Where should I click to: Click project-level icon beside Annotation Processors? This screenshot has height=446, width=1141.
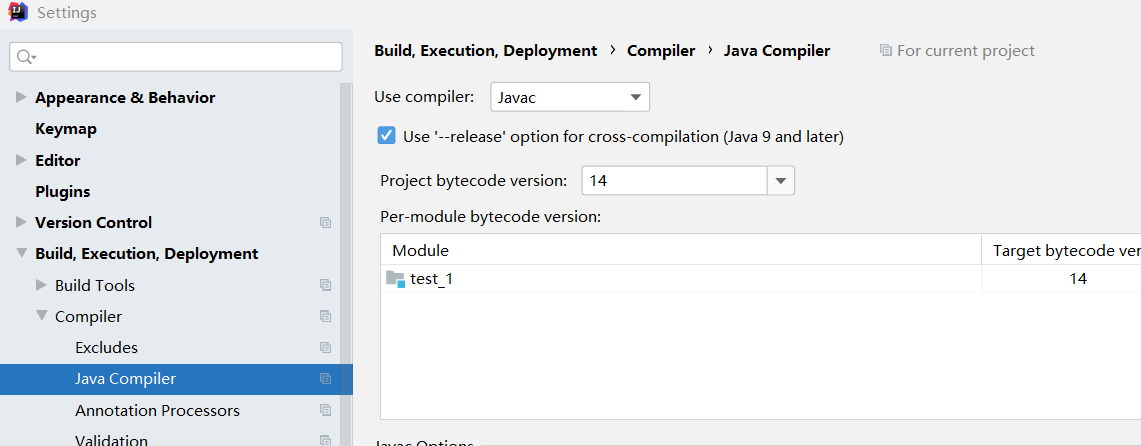[325, 411]
